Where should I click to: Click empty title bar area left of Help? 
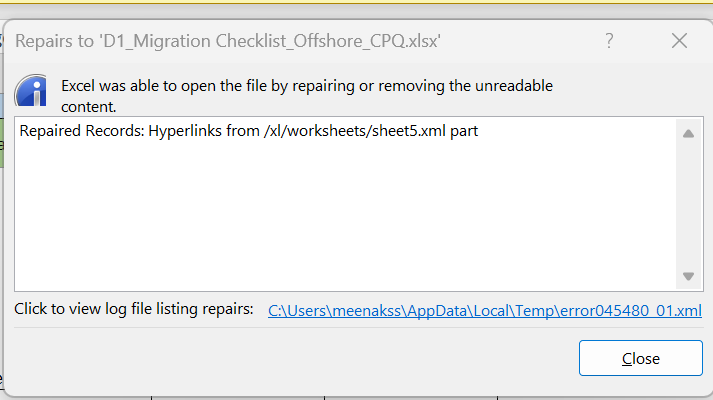[520, 41]
